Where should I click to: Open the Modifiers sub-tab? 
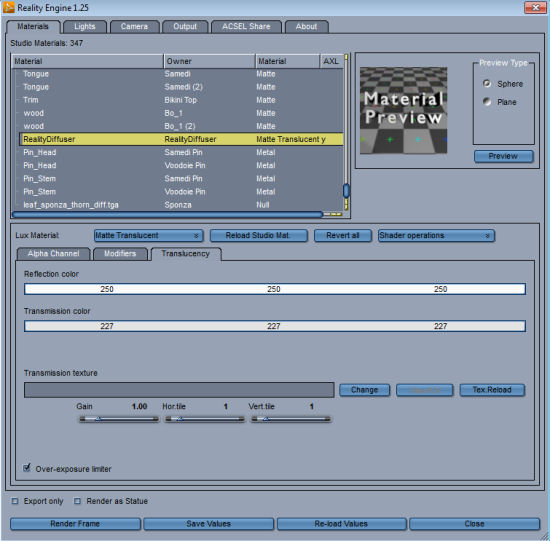[120, 254]
